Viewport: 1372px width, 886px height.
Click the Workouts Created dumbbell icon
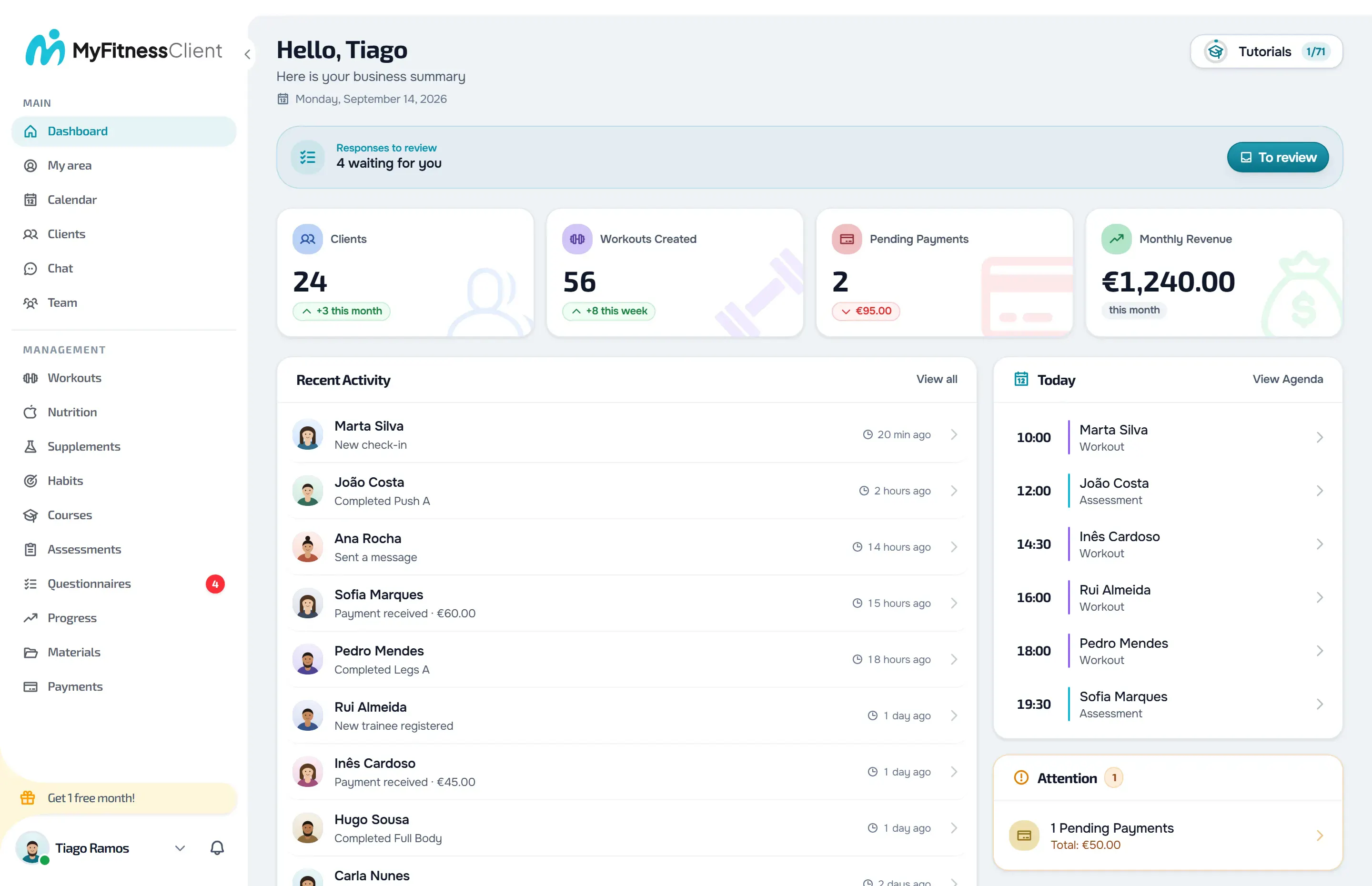tap(577, 239)
